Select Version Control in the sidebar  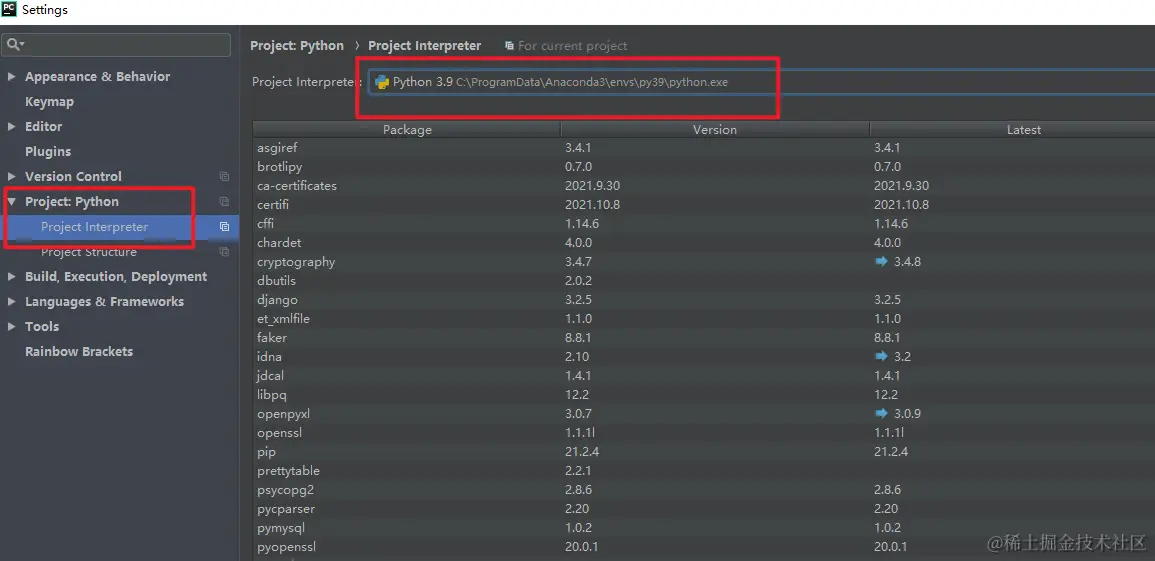point(73,177)
